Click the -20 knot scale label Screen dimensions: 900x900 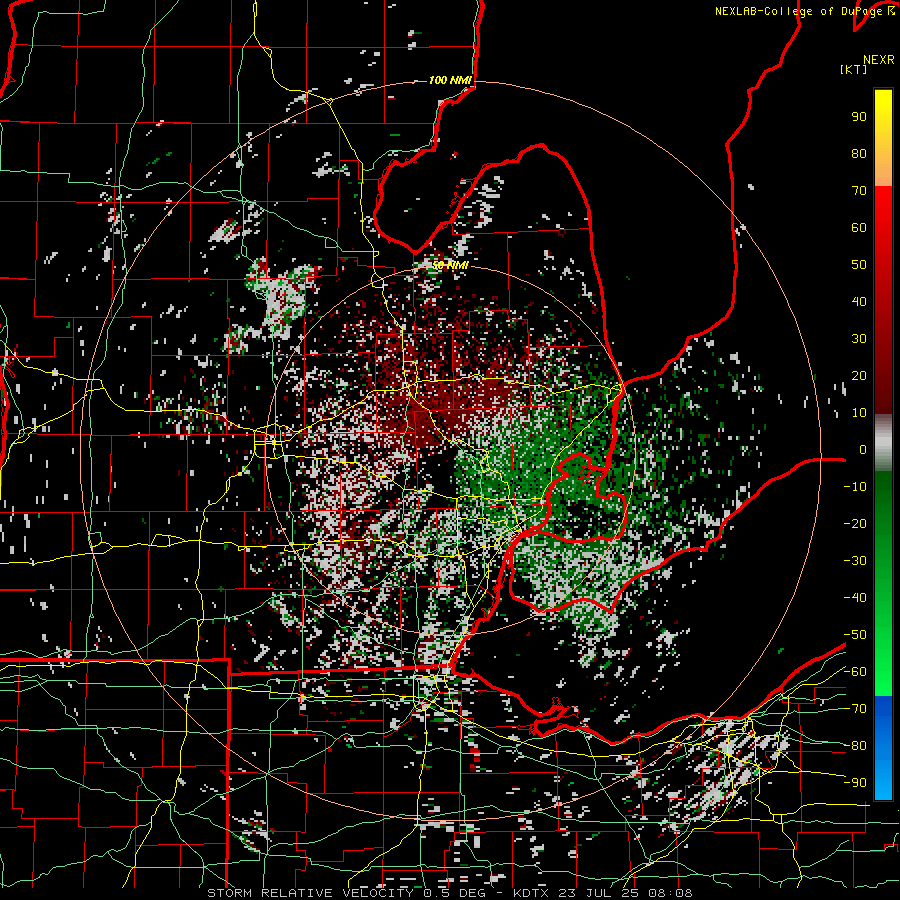coord(855,523)
